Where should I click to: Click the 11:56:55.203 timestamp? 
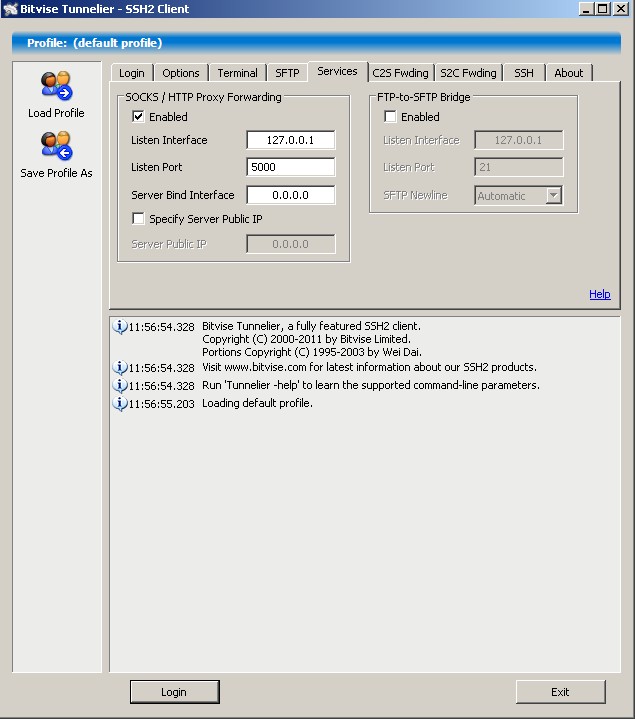161,404
